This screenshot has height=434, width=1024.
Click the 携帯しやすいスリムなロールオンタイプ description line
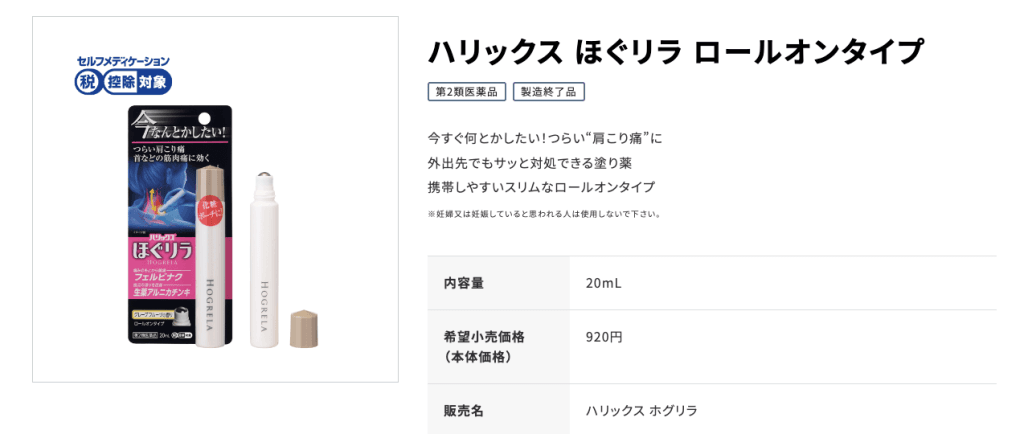pyautogui.click(x=541, y=187)
